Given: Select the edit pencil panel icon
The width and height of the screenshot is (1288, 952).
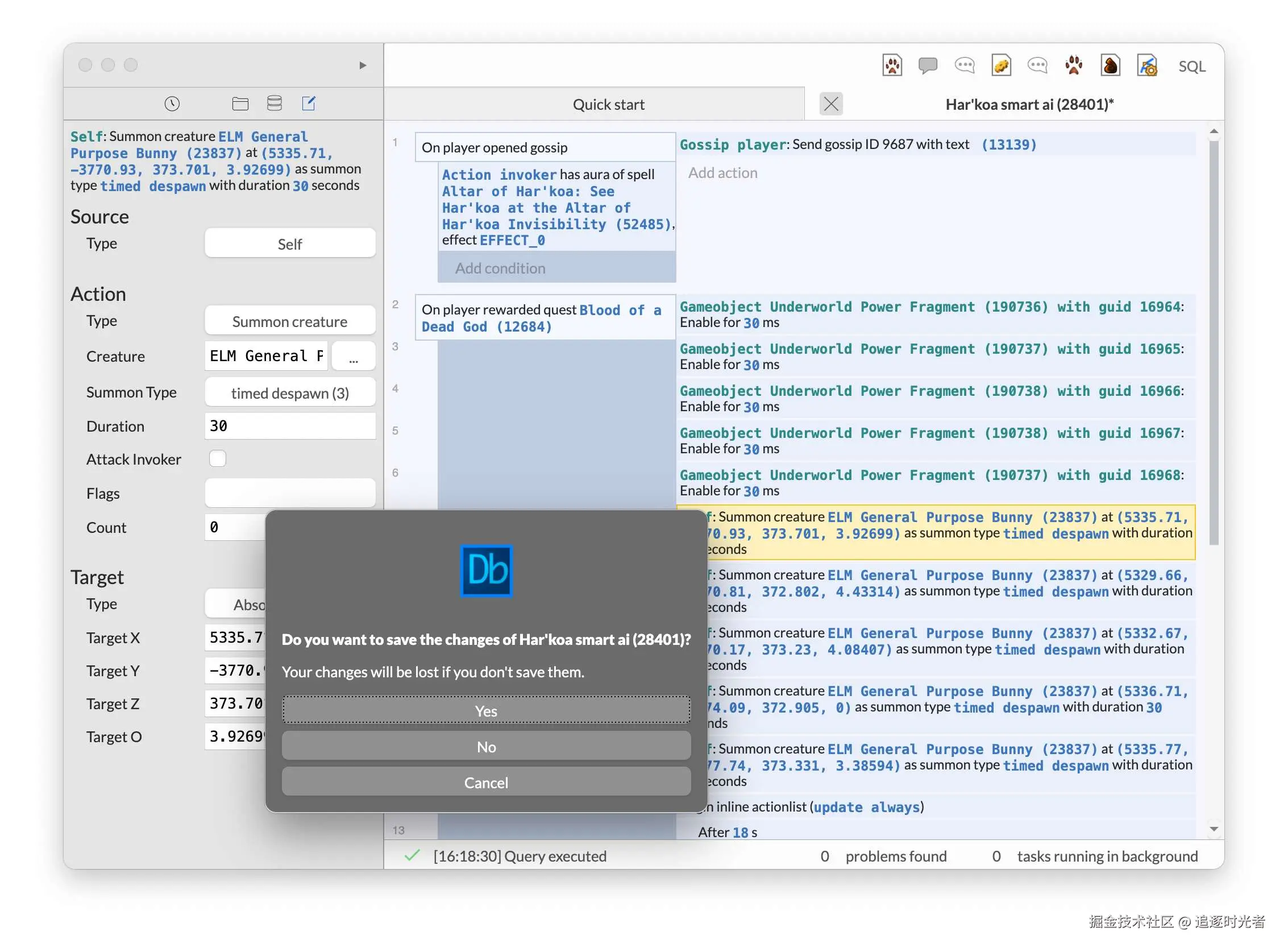Looking at the screenshot, I should tap(309, 104).
